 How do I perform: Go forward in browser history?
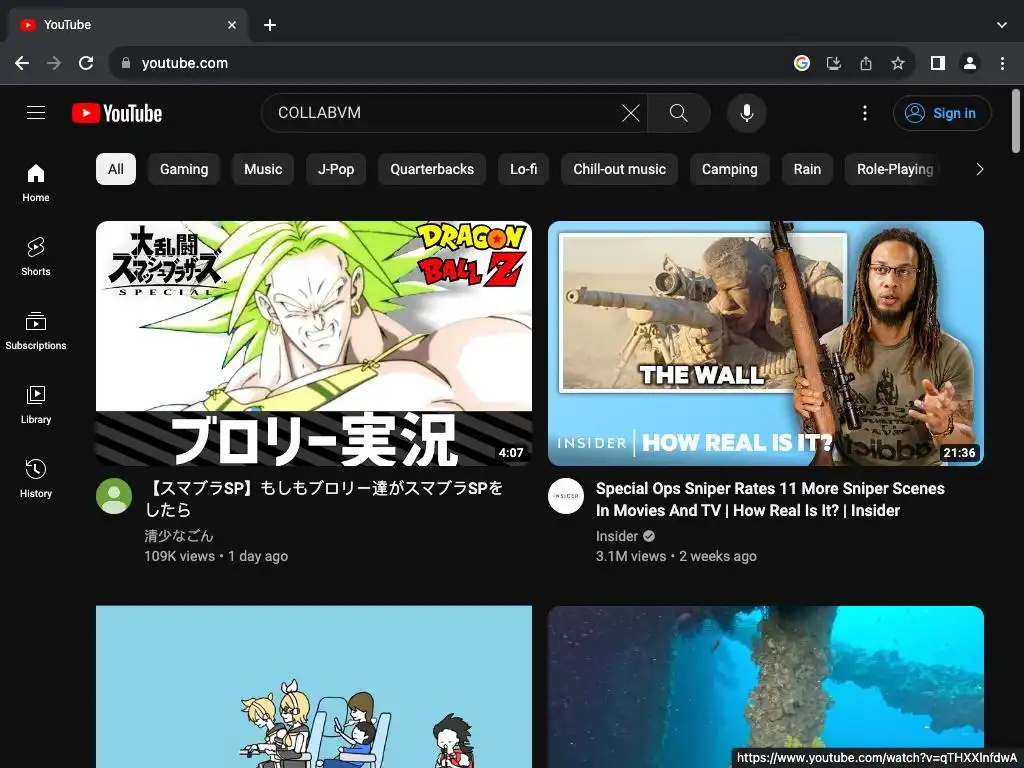tap(54, 63)
